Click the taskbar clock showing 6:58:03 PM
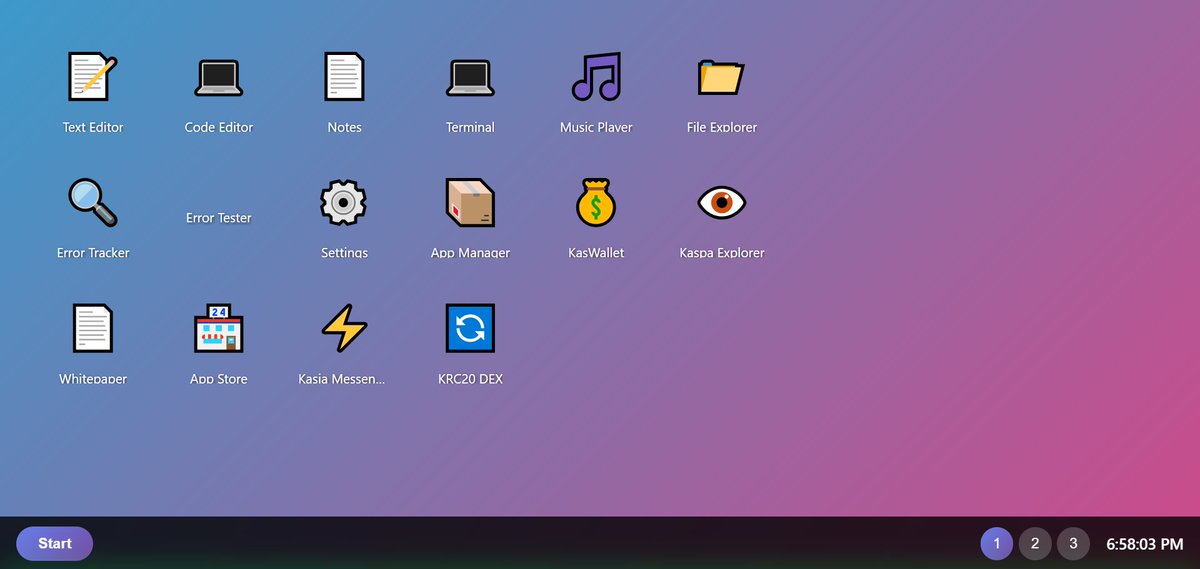1200x569 pixels. coord(1144,544)
